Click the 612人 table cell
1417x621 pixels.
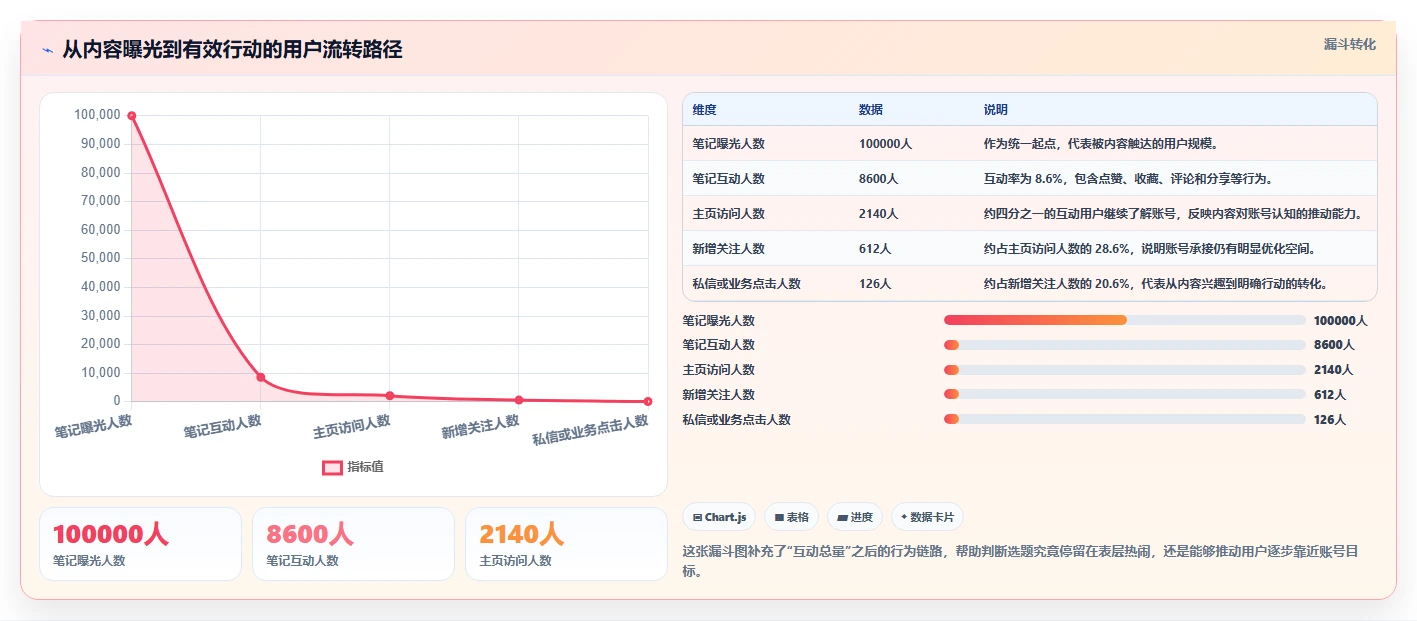click(875, 249)
